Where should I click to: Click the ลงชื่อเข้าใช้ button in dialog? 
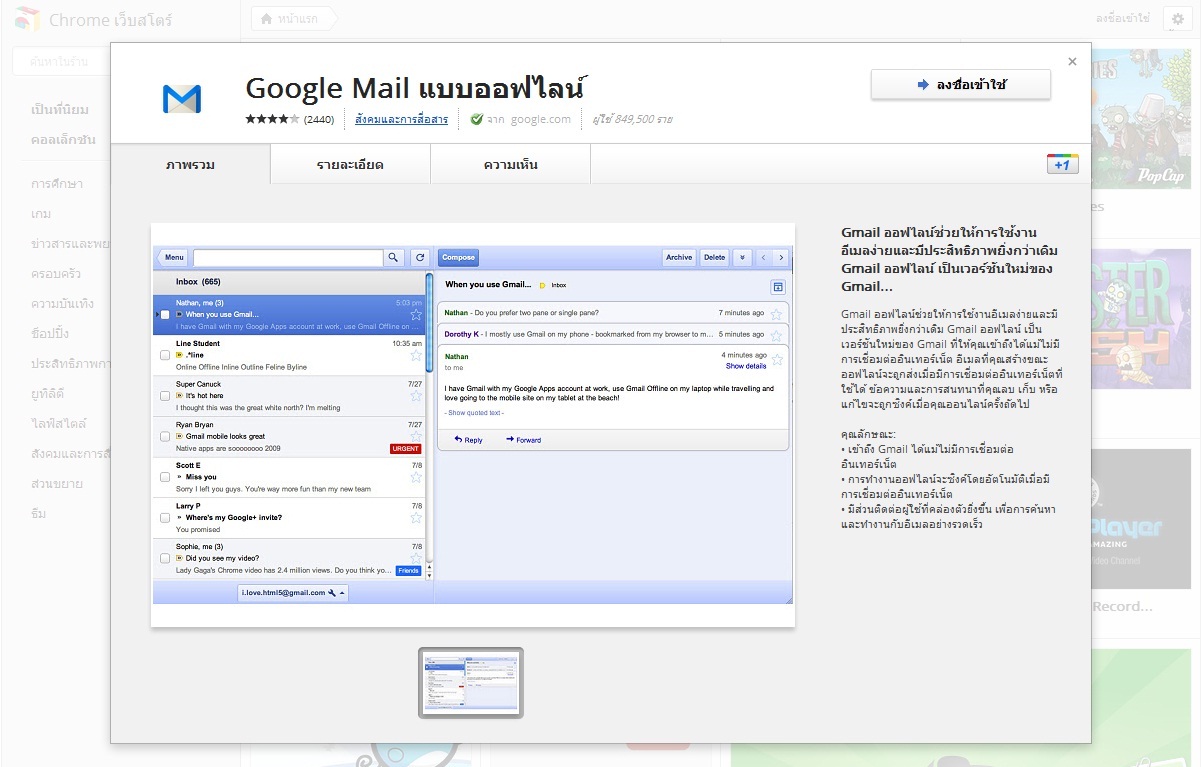tap(960, 85)
